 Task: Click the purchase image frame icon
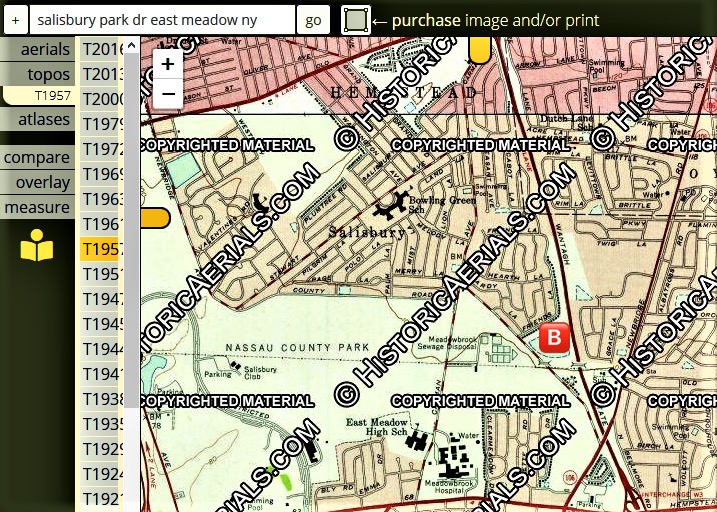356,20
